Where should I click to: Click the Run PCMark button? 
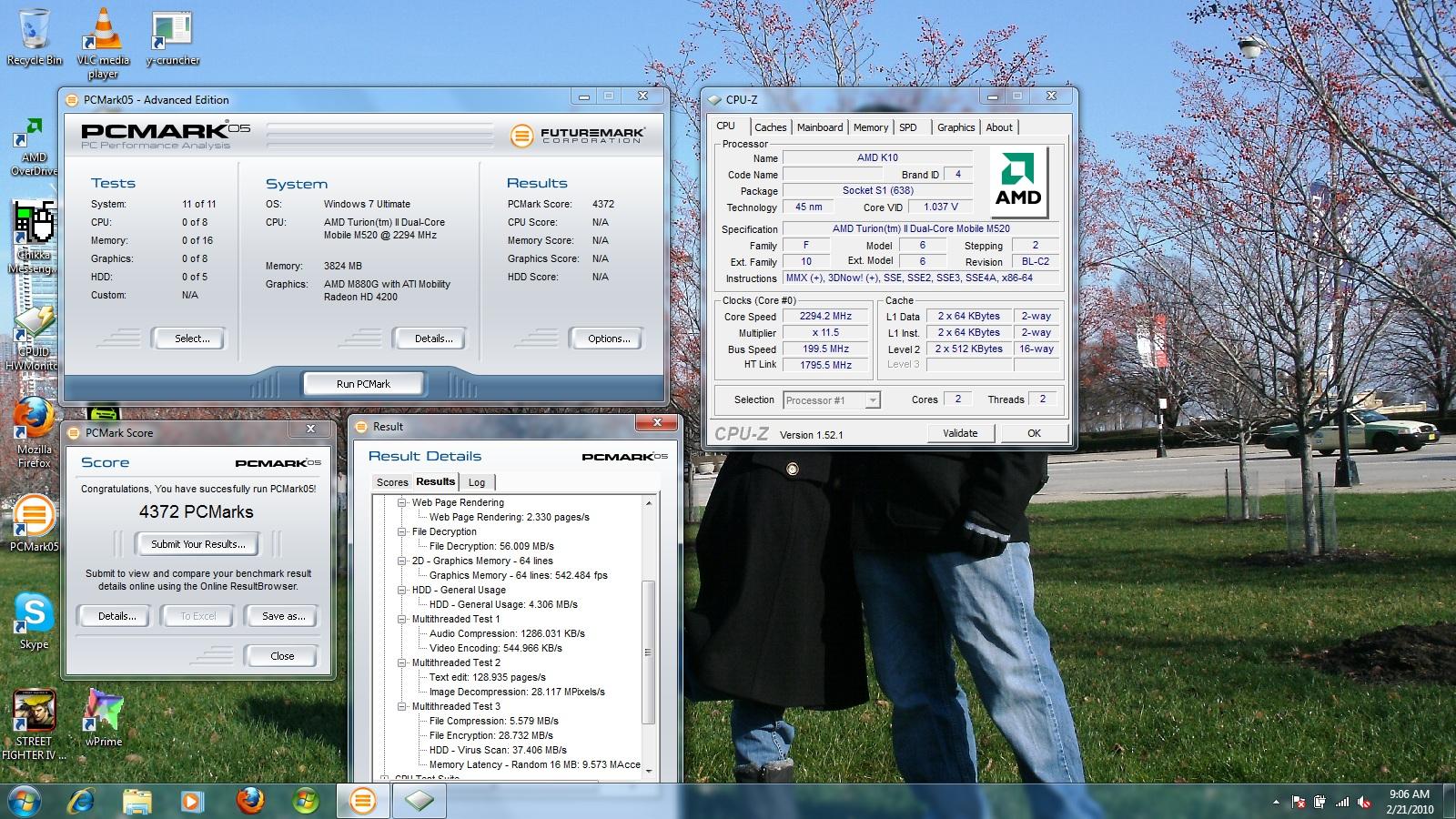(363, 384)
